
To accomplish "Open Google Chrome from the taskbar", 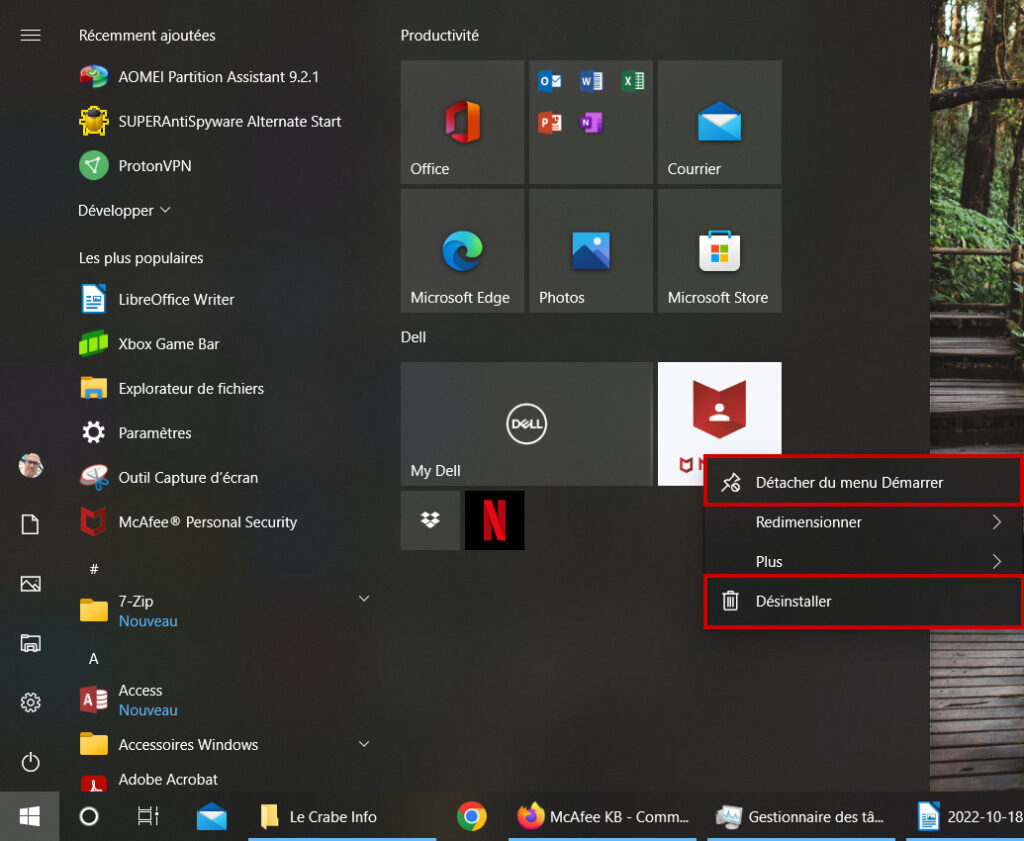I will [472, 816].
